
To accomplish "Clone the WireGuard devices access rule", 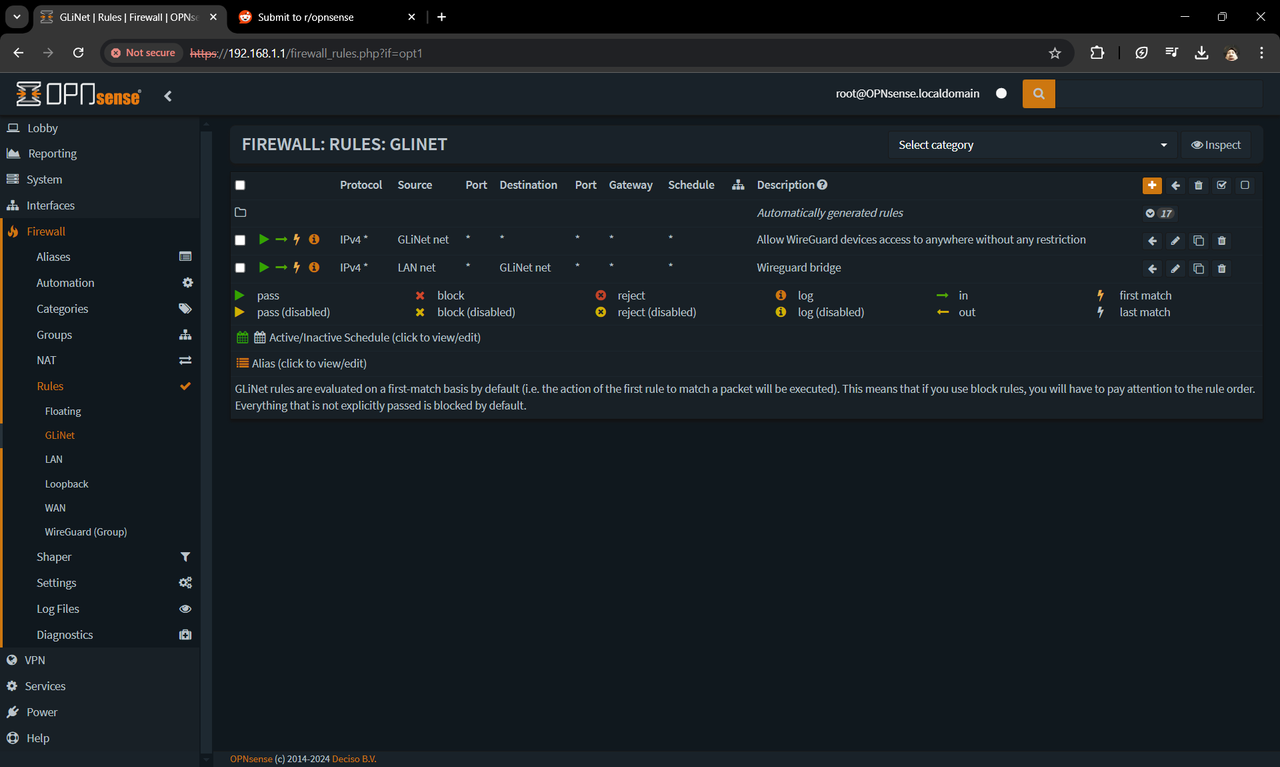I will coord(1199,240).
